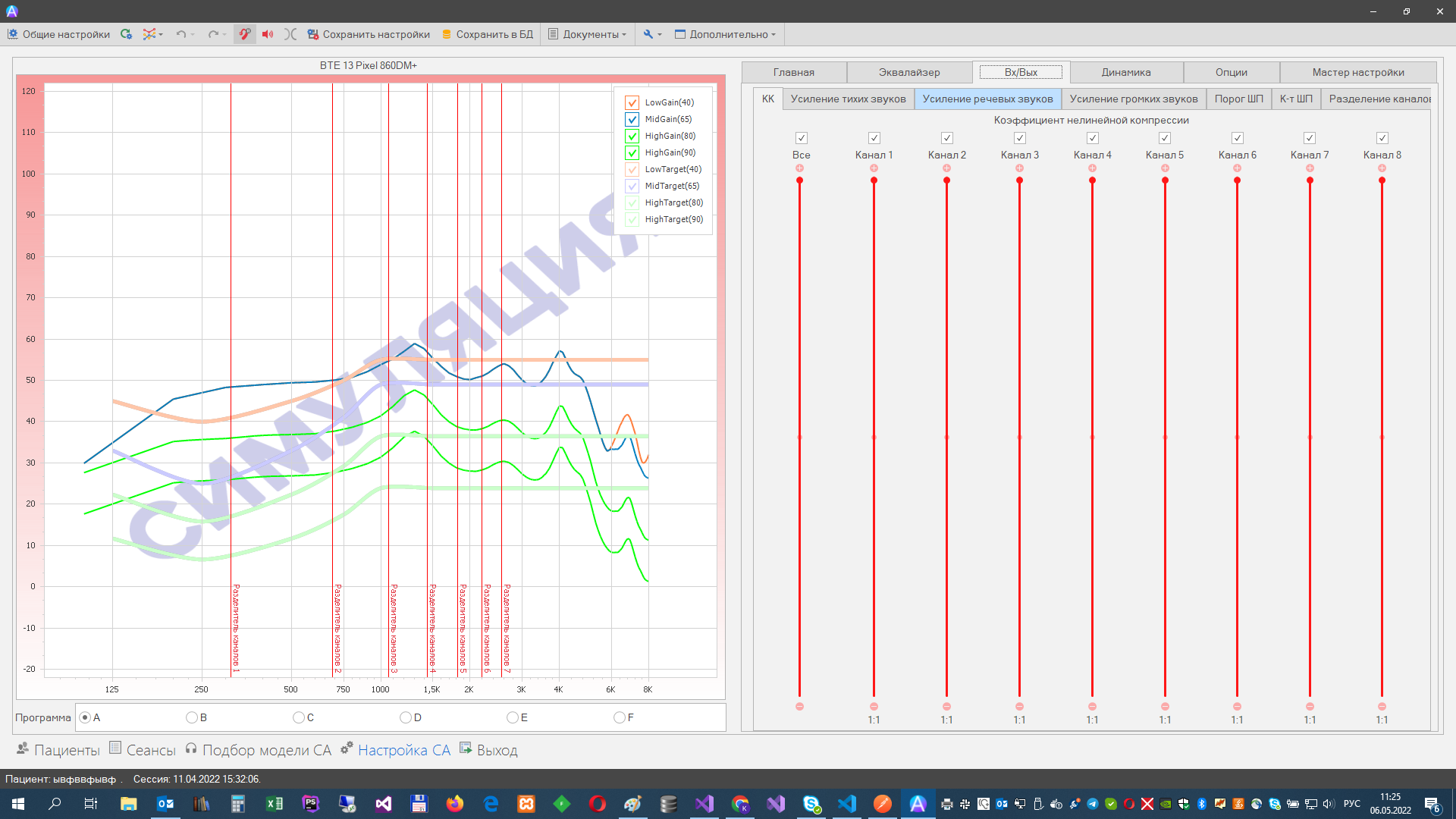Select program B radio button
The image size is (1456, 819).
(x=192, y=717)
